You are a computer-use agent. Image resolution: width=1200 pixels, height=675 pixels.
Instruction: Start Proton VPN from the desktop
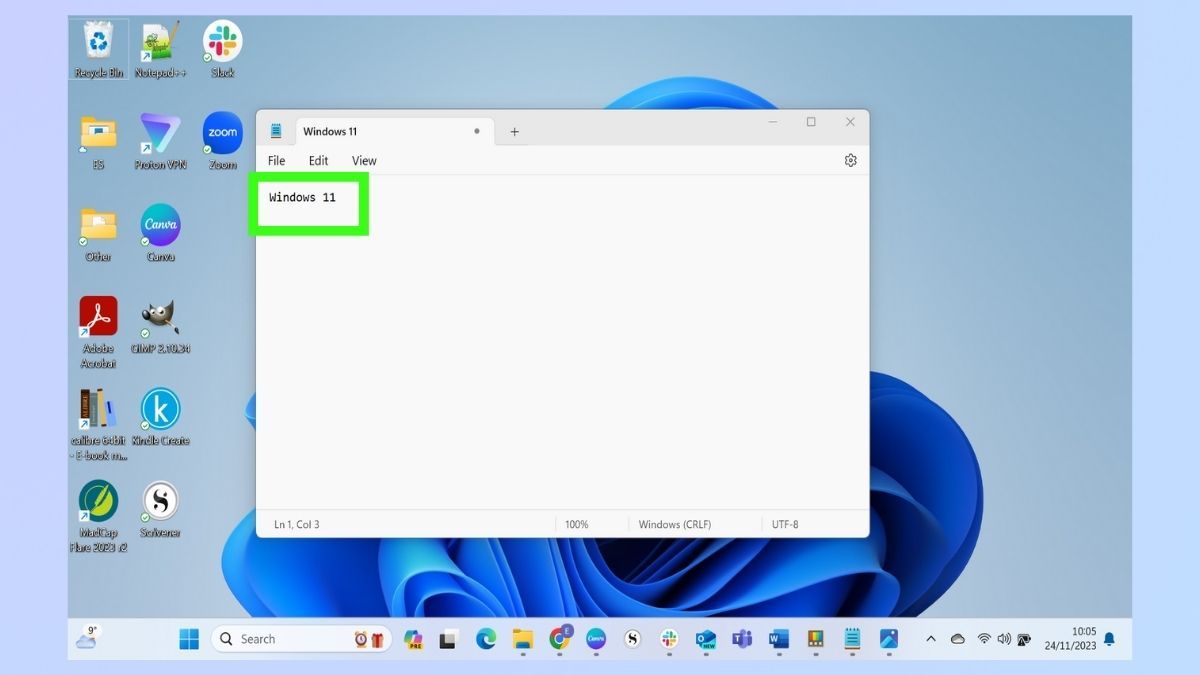160,135
